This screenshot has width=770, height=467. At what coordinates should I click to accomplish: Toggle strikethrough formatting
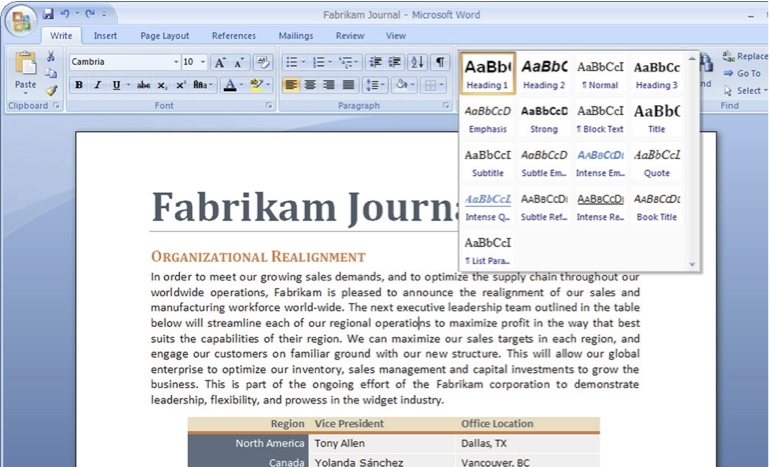pos(143,85)
